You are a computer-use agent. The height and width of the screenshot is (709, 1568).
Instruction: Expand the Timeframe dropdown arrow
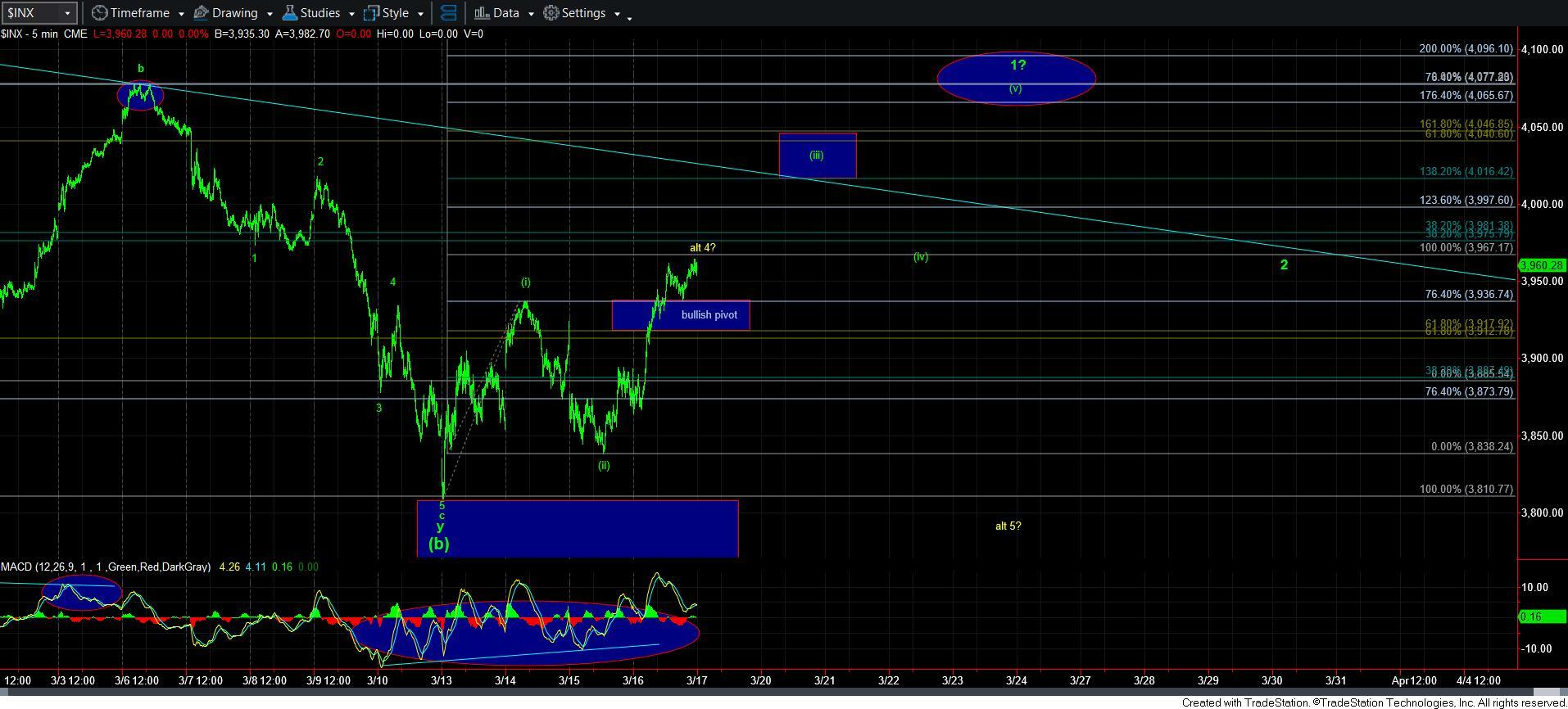(x=180, y=14)
